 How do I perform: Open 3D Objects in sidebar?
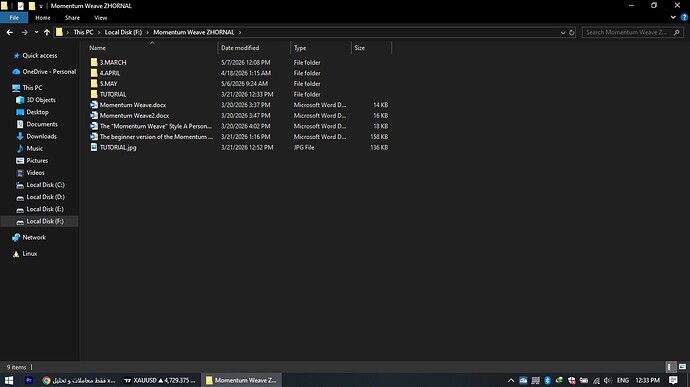click(x=41, y=100)
